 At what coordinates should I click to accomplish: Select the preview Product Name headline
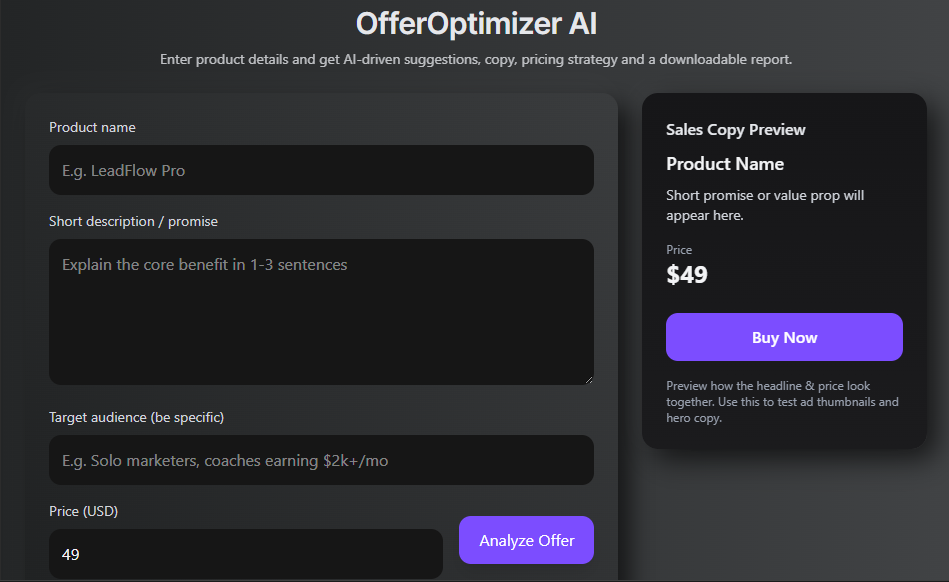(x=724, y=164)
